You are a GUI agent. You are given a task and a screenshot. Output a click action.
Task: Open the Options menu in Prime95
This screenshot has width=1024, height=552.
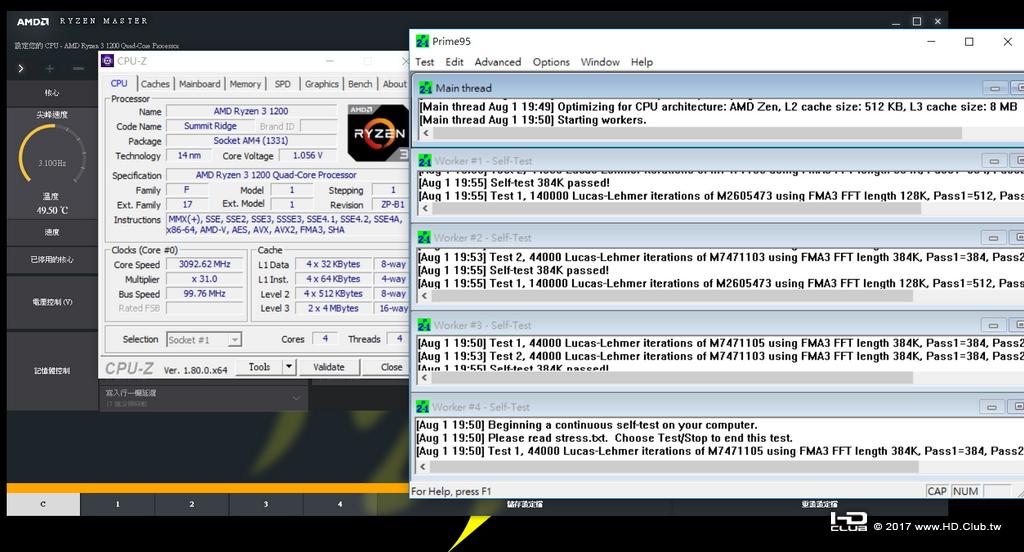click(x=551, y=62)
